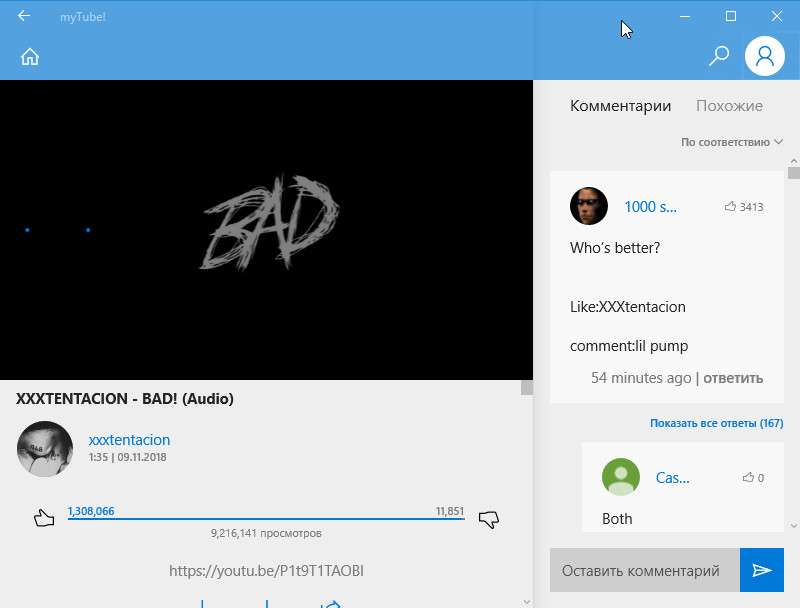Click the comment text Like:XXXtentacion

click(x=628, y=307)
